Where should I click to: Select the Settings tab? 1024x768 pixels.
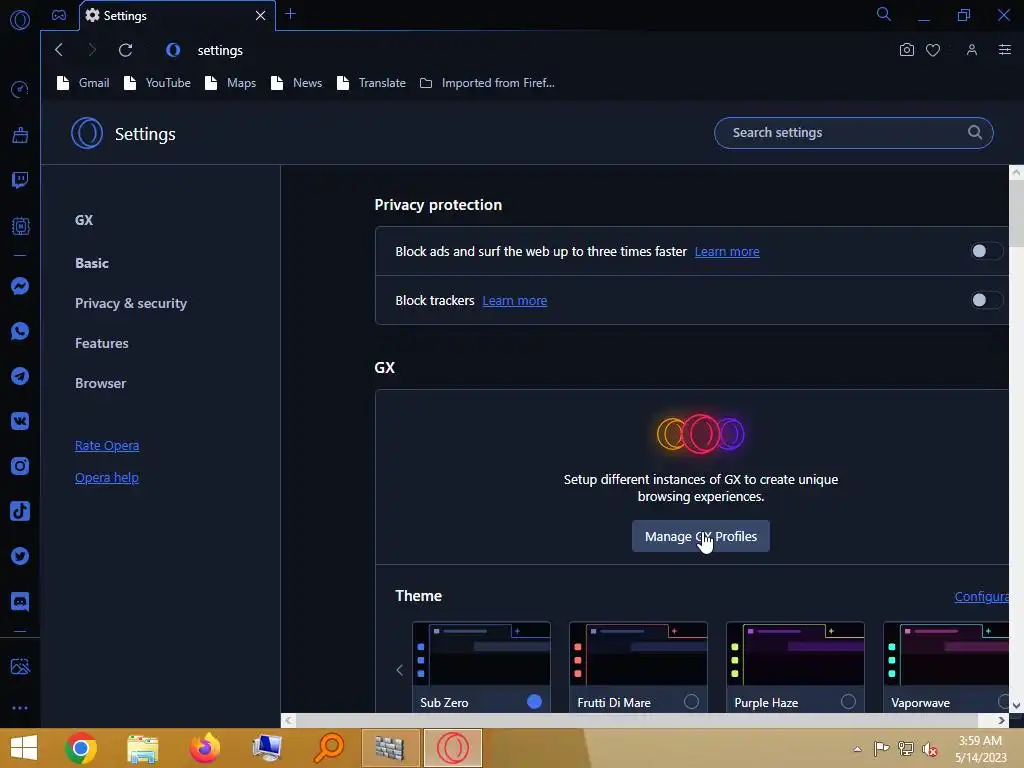pyautogui.click(x=176, y=15)
